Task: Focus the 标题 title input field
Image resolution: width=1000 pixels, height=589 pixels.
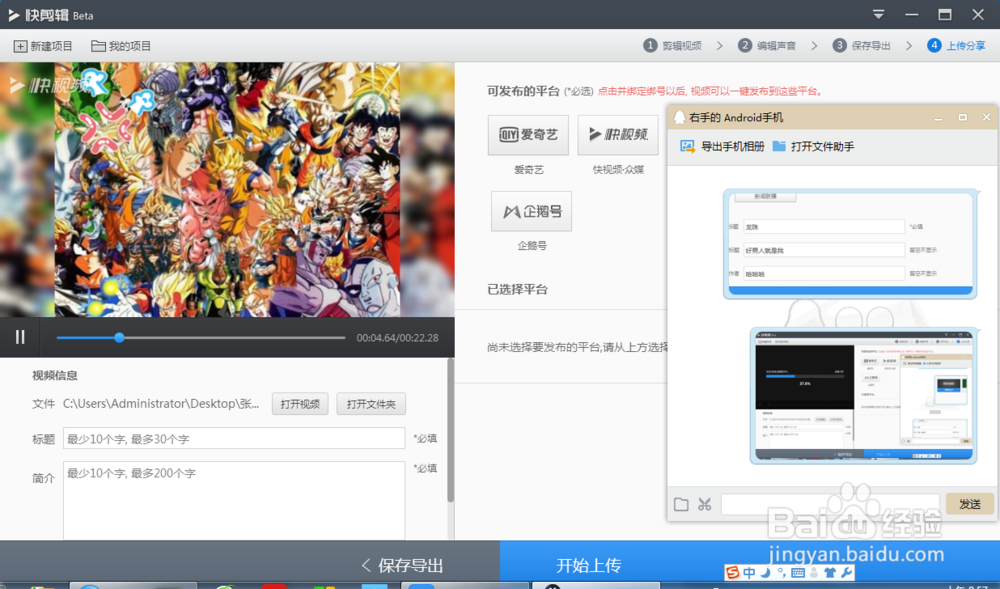Action: pyautogui.click(x=234, y=439)
